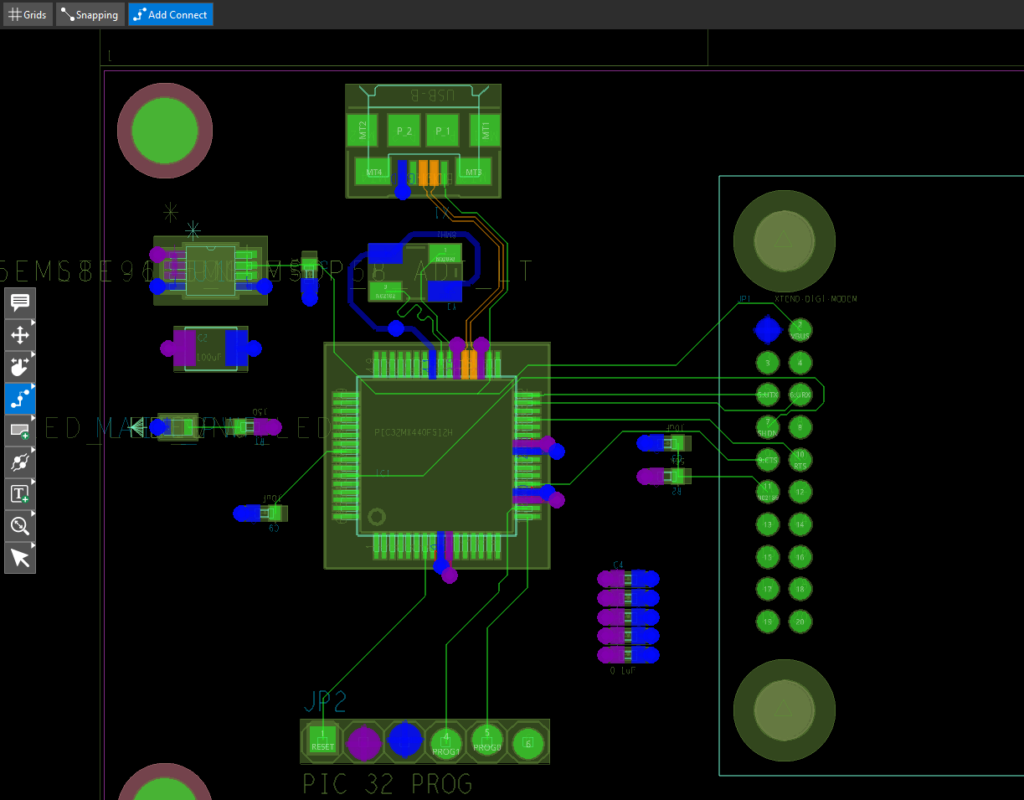This screenshot has width=1024, height=800.
Task: Click the SHDN pad 7 on JP1
Action: click(767, 427)
